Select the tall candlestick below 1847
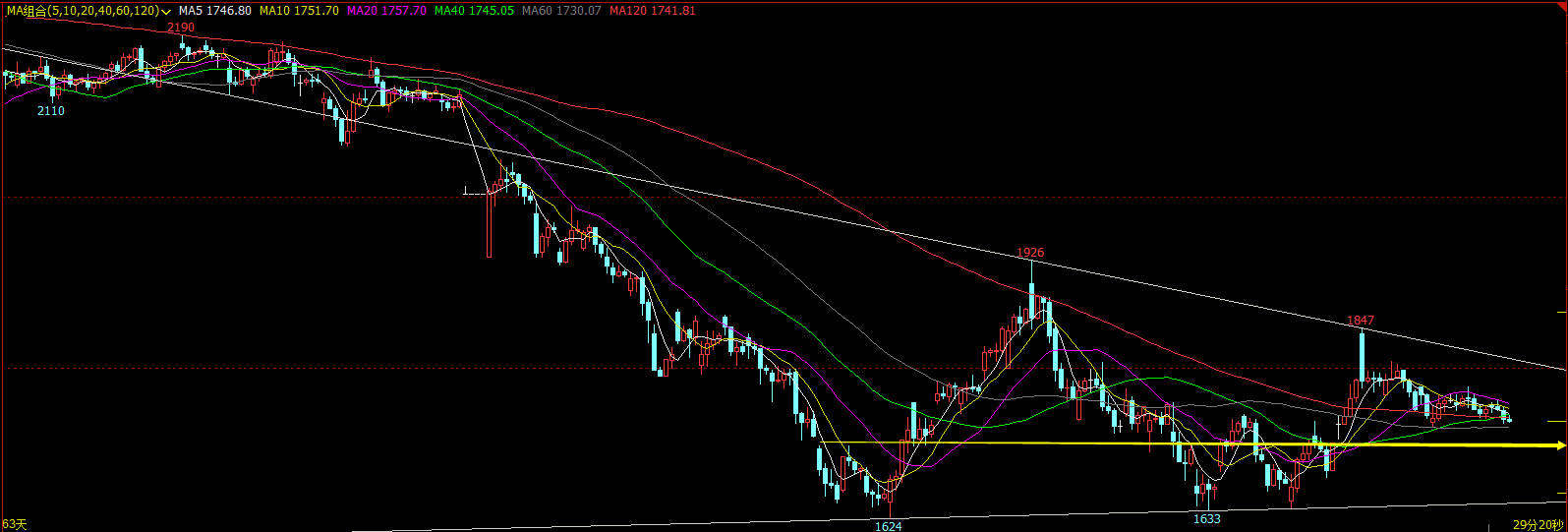This screenshot has height=532, width=1568. point(1362,356)
